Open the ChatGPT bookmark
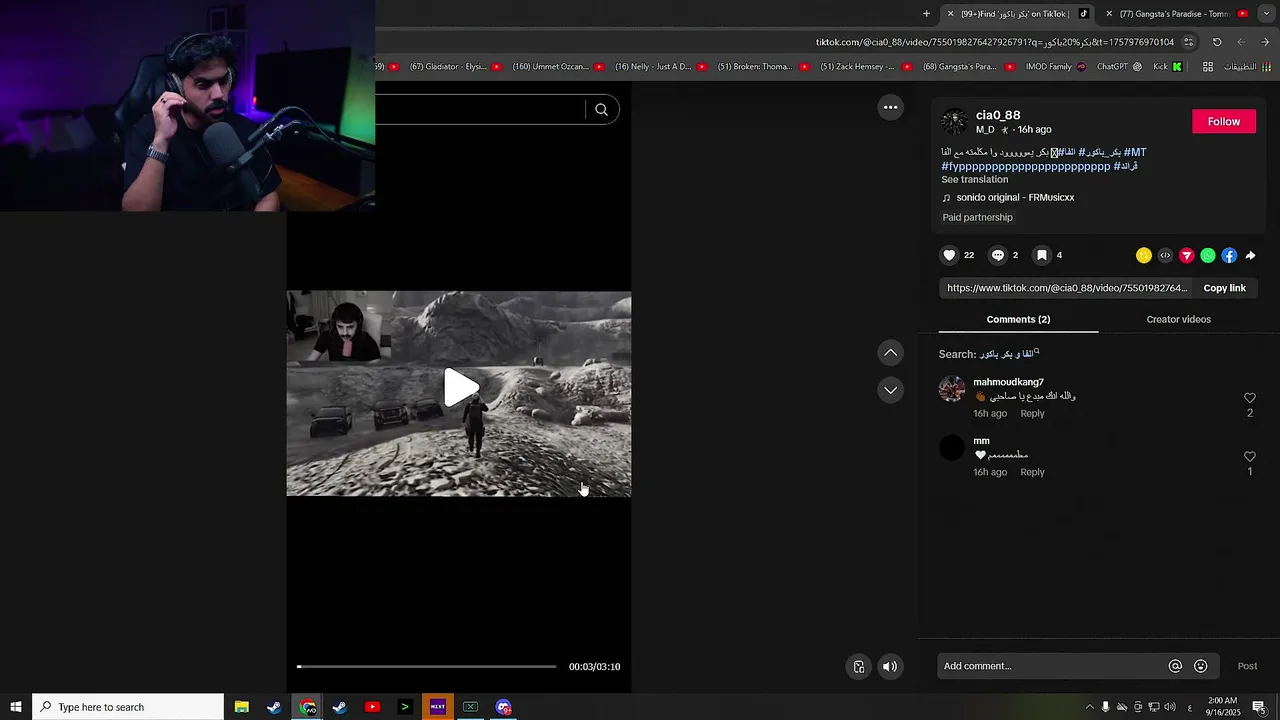 tap(1119, 67)
